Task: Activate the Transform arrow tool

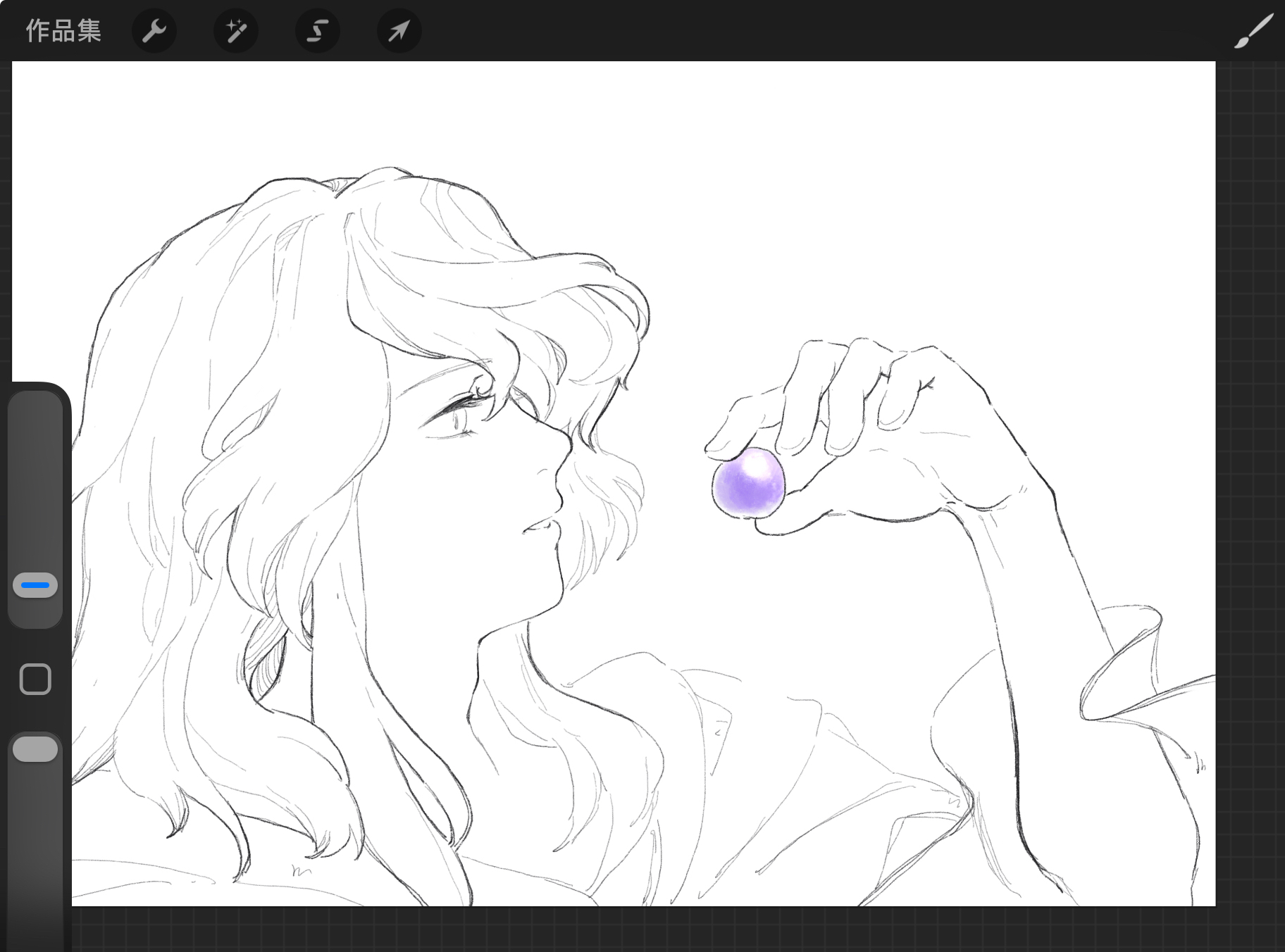Action: pos(399,31)
